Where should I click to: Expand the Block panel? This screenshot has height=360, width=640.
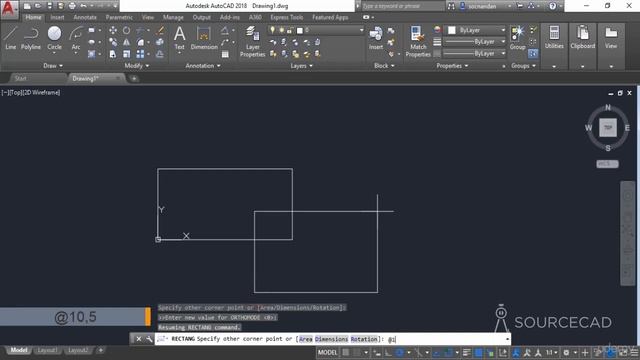pyautogui.click(x=384, y=66)
